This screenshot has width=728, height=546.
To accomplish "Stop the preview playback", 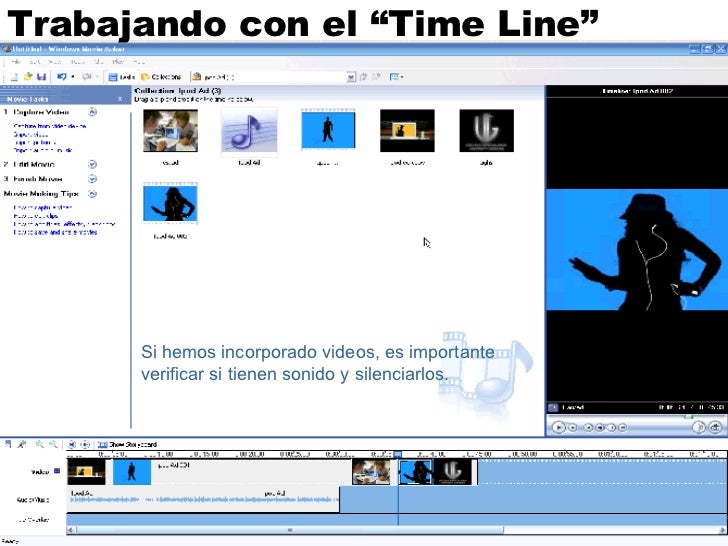I will [573, 428].
